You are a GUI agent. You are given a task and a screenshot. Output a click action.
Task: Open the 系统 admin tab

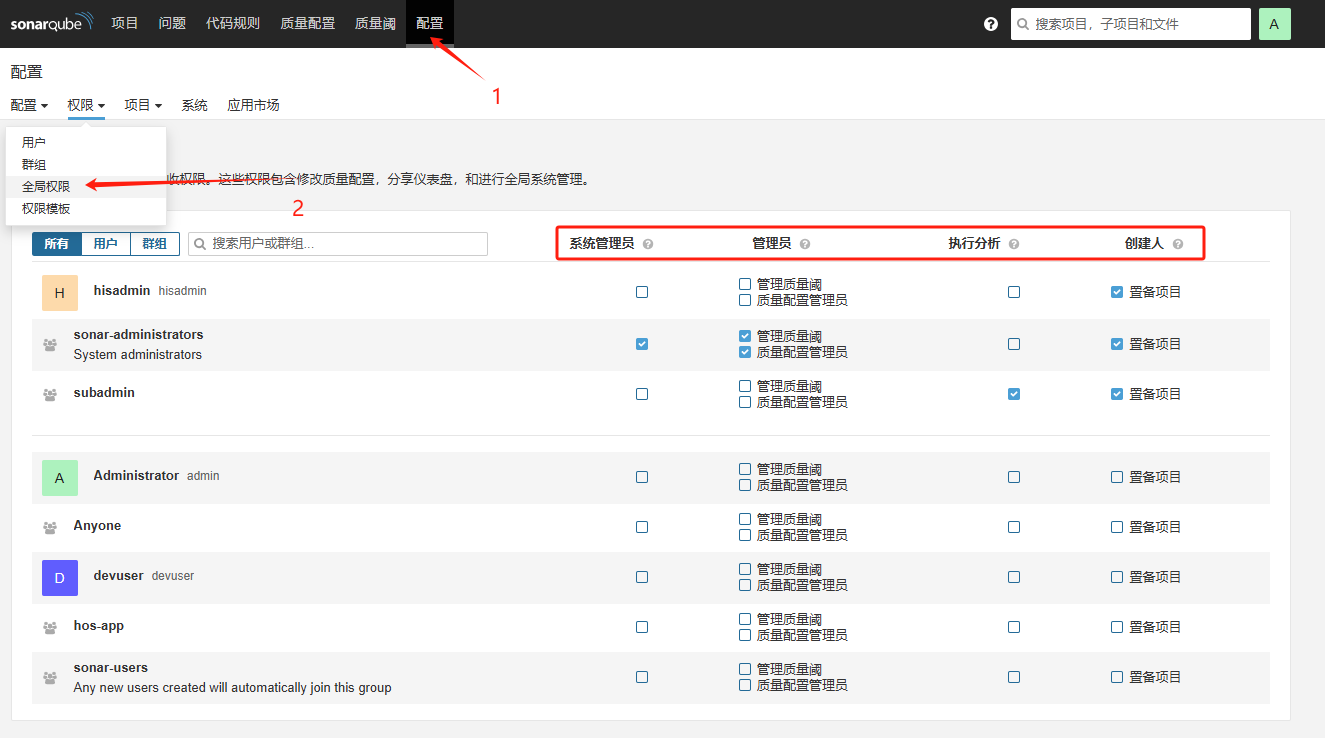[194, 105]
